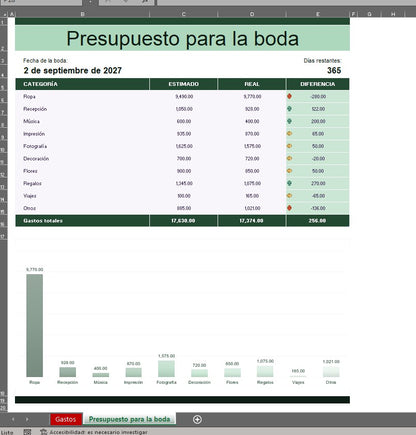Click the Viajes axis label in the chart
Image resolution: width=416 pixels, height=435 pixels.
point(298,382)
